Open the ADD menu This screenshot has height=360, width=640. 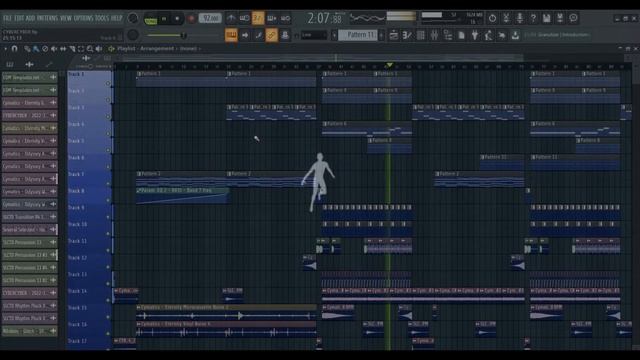[x=30, y=18]
